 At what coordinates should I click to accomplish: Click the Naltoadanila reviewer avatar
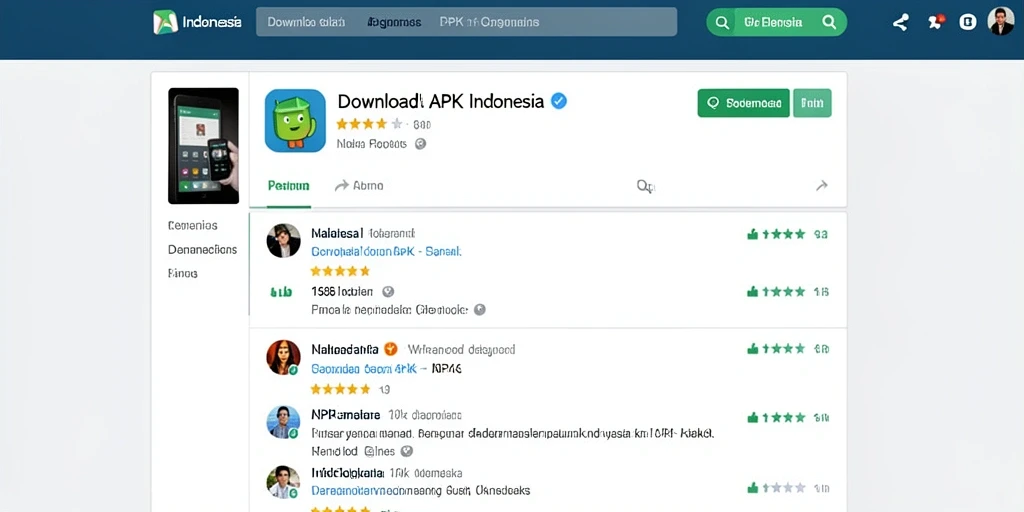point(283,358)
